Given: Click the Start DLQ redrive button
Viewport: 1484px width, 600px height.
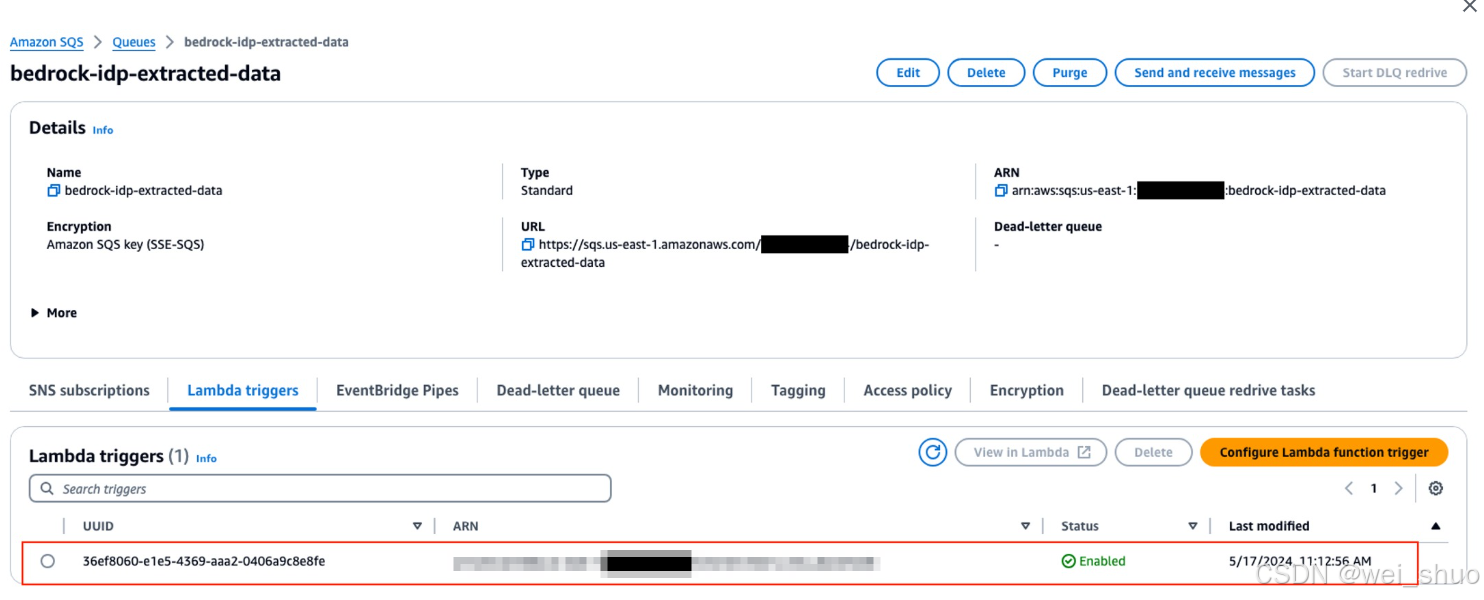Looking at the screenshot, I should 1394,73.
